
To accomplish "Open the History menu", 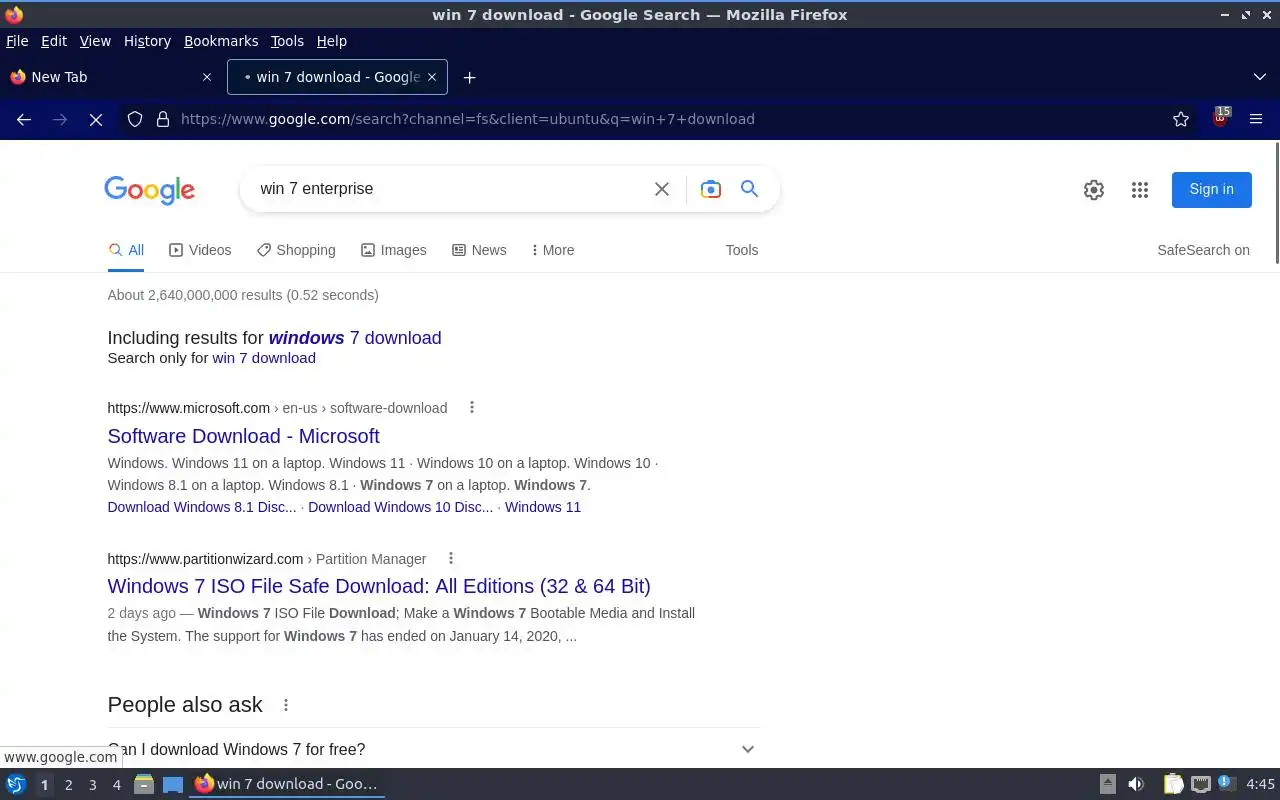I will (x=147, y=41).
